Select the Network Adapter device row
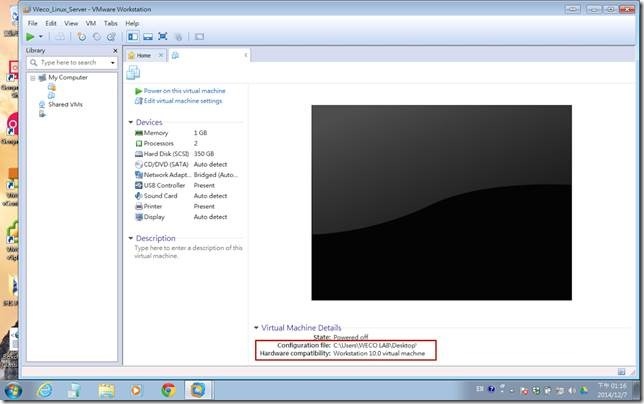The width and height of the screenshot is (644, 404). [x=187, y=174]
